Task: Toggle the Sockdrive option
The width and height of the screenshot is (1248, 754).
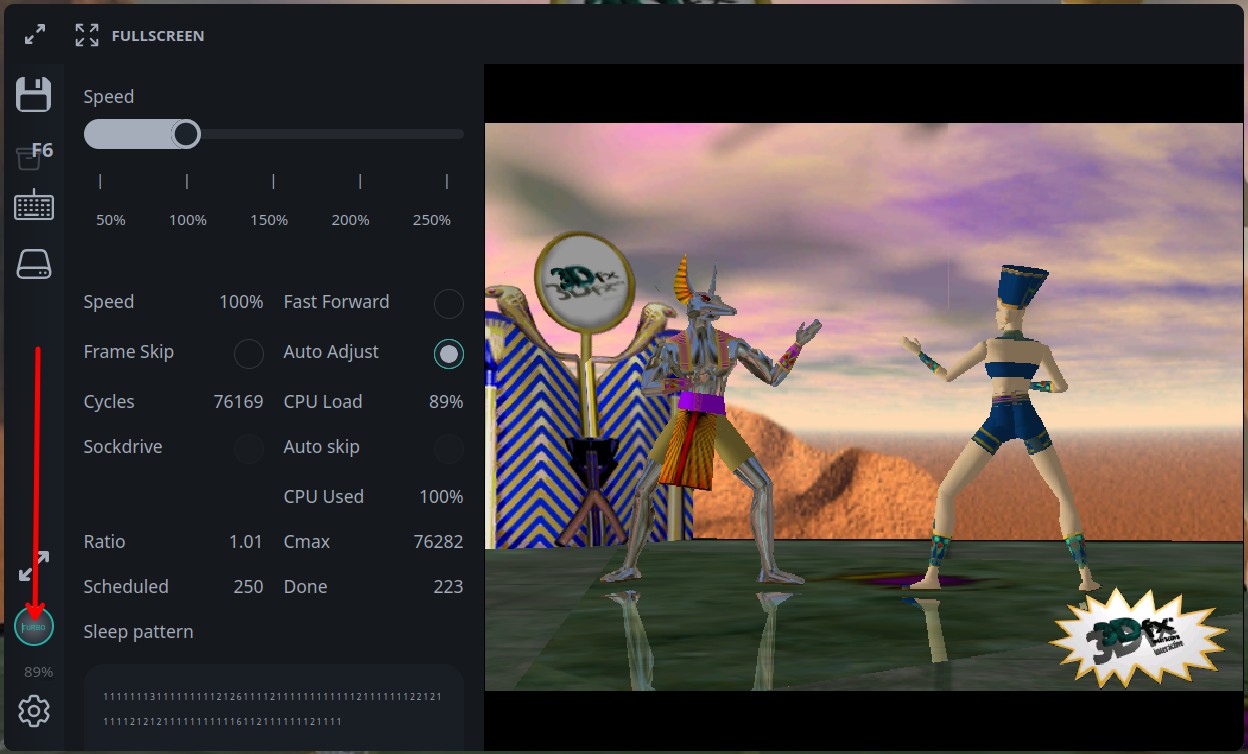Action: (248, 448)
